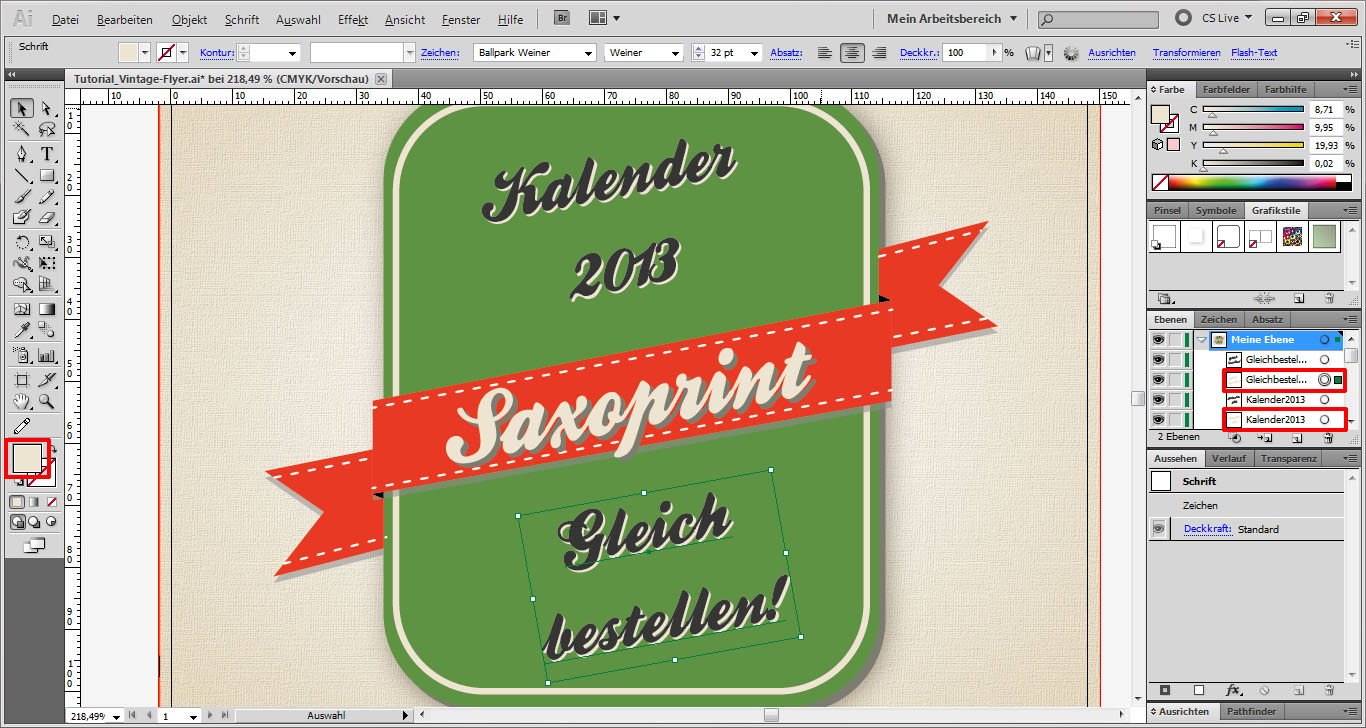
Task: Select the Magic Wand tool
Action: tap(21, 130)
